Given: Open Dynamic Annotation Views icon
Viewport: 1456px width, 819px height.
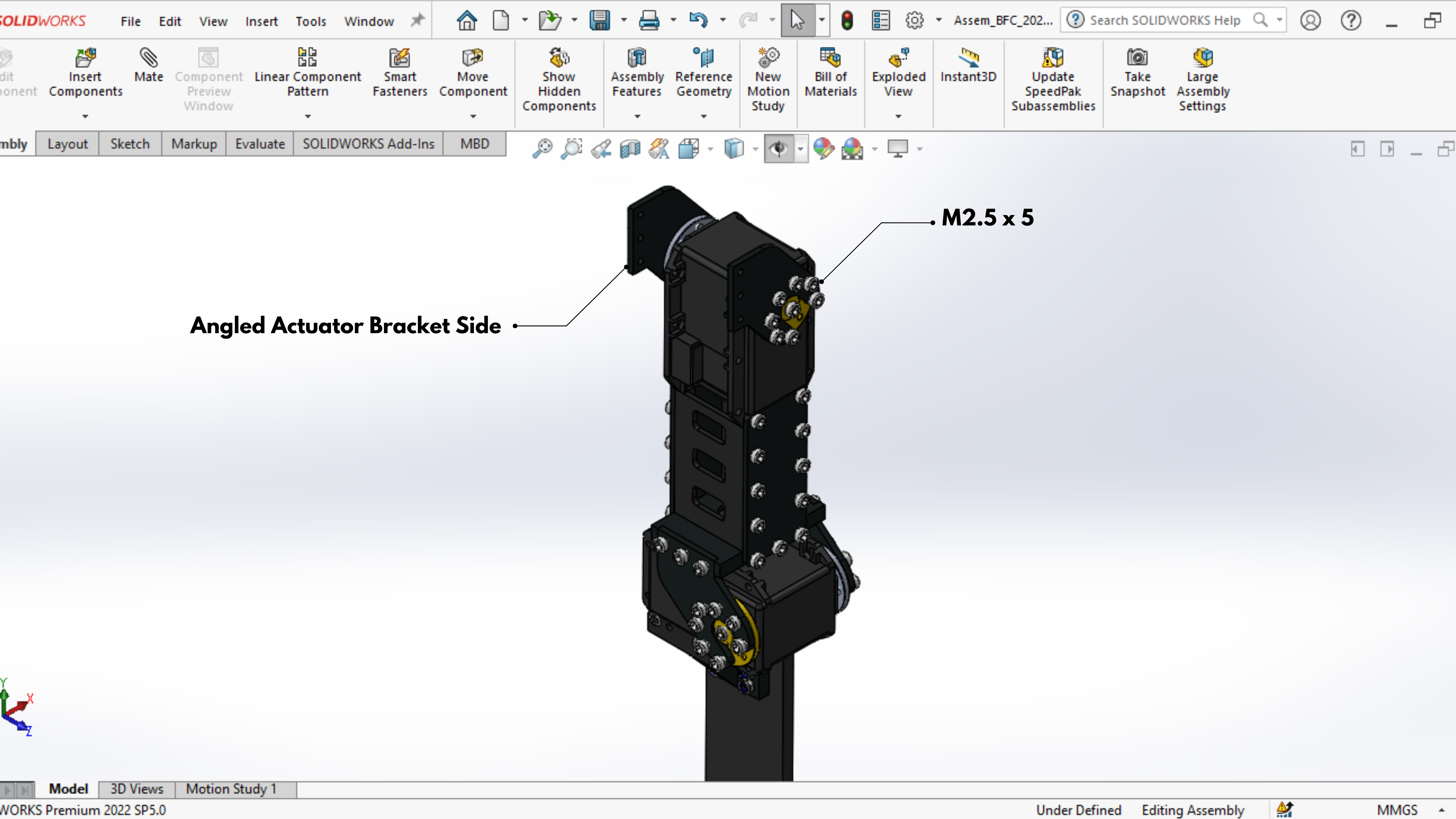Looking at the screenshot, I should pos(659,149).
